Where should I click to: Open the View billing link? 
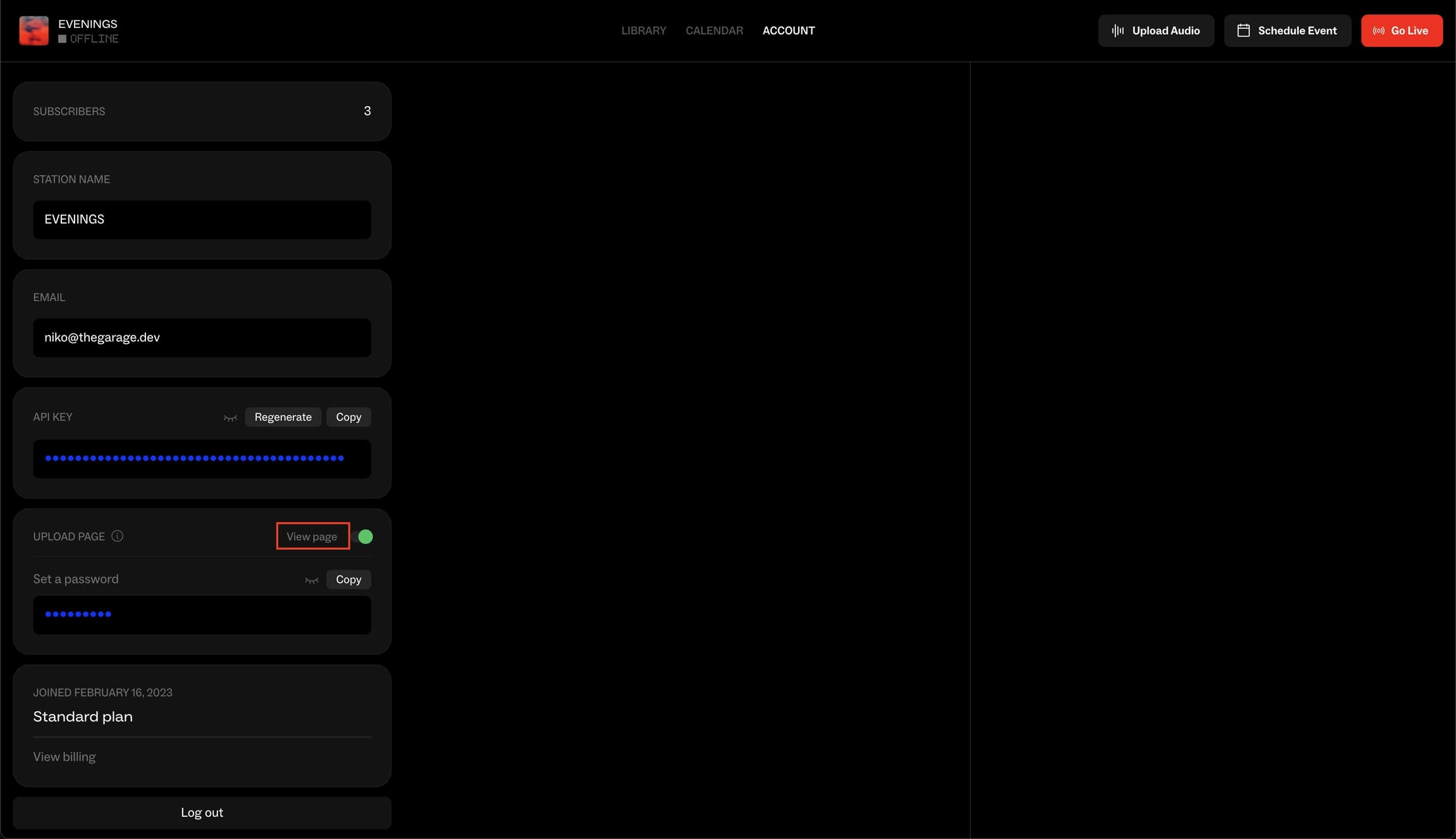(x=64, y=756)
